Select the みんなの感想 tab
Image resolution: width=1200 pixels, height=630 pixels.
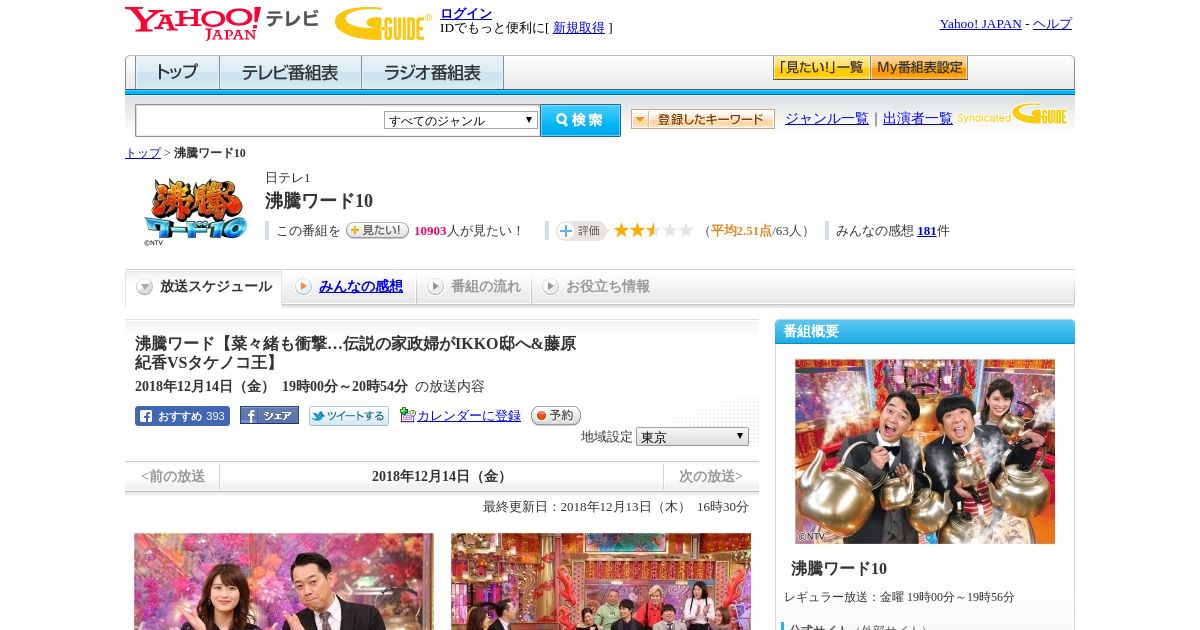tap(349, 287)
